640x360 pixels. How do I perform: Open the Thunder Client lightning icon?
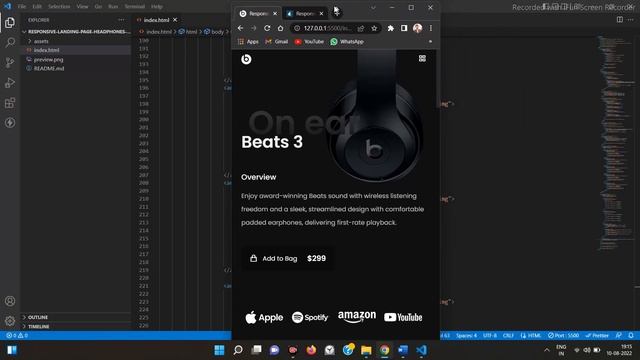pyautogui.click(x=10, y=122)
